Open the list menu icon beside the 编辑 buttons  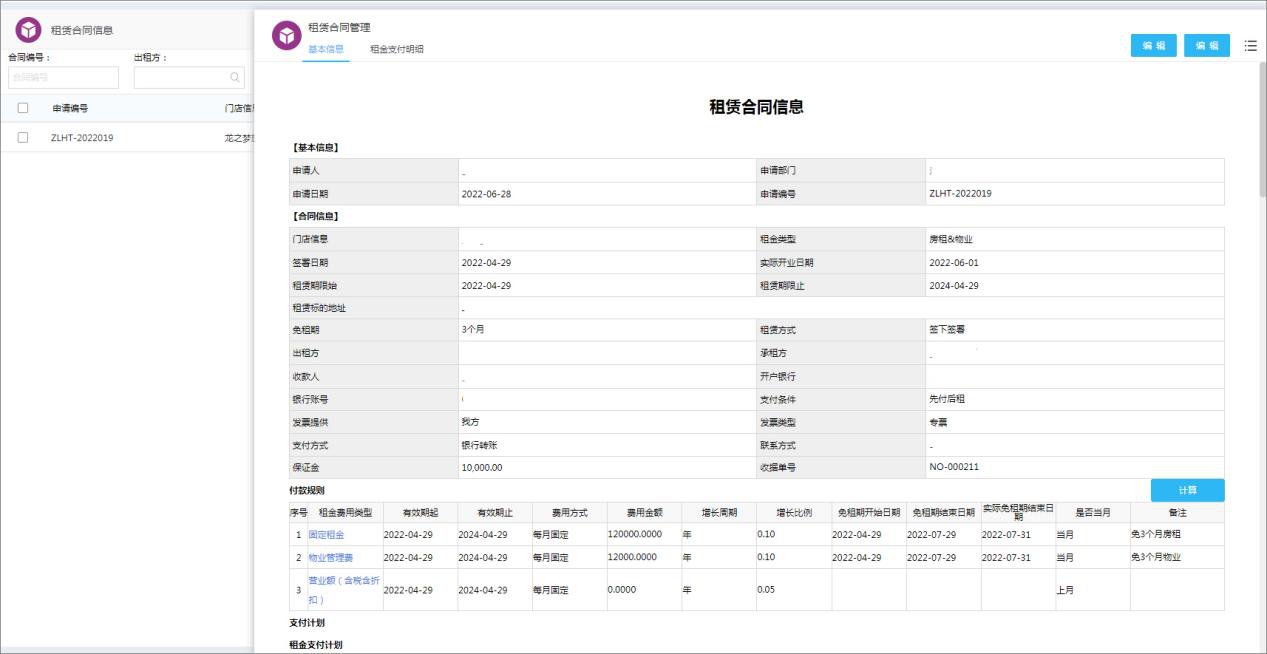(x=1250, y=45)
